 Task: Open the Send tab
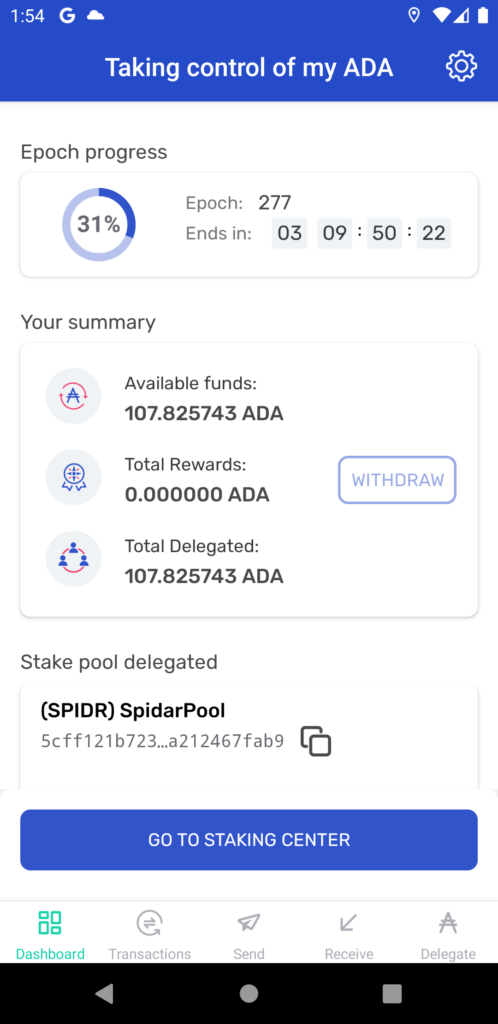249,935
